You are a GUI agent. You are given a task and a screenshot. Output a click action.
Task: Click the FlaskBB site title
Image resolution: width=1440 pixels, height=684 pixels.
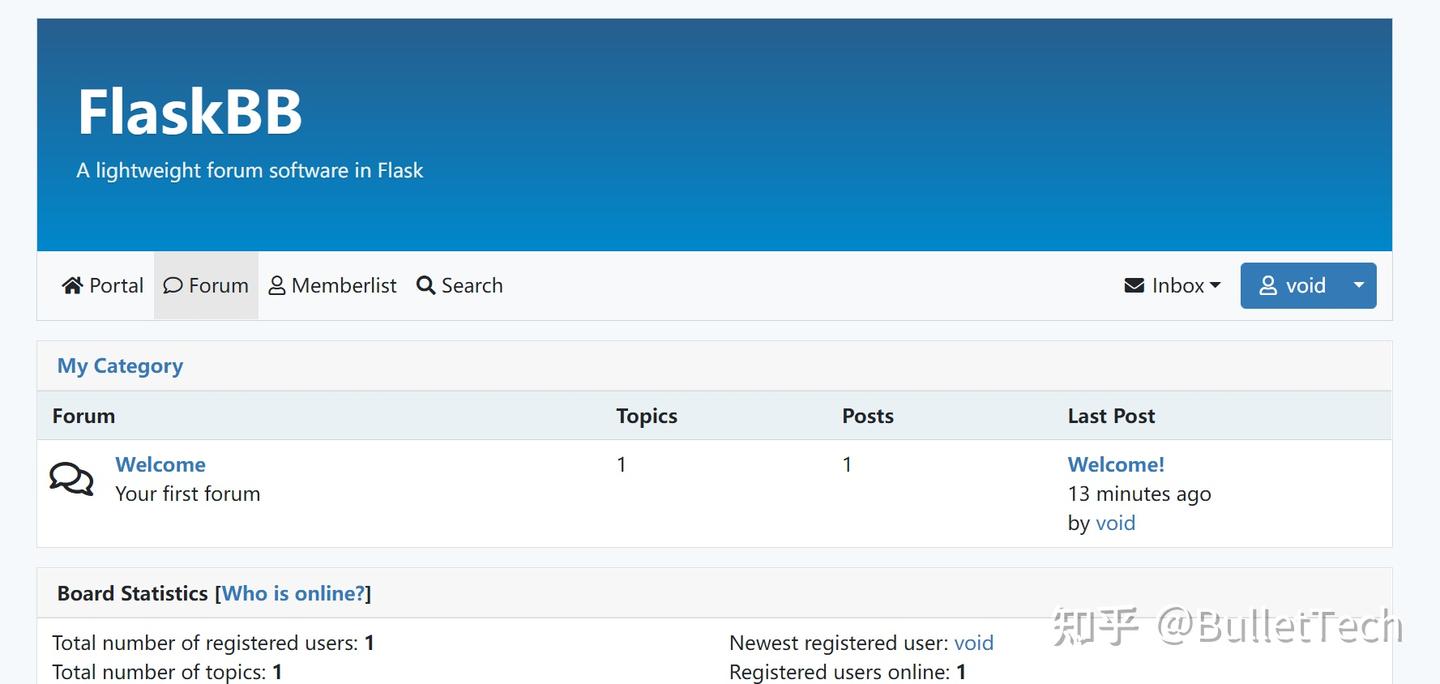(x=190, y=110)
